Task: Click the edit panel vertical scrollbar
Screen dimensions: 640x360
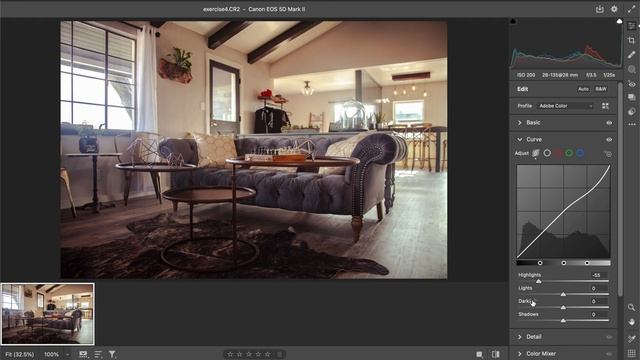Action: pos(620,188)
